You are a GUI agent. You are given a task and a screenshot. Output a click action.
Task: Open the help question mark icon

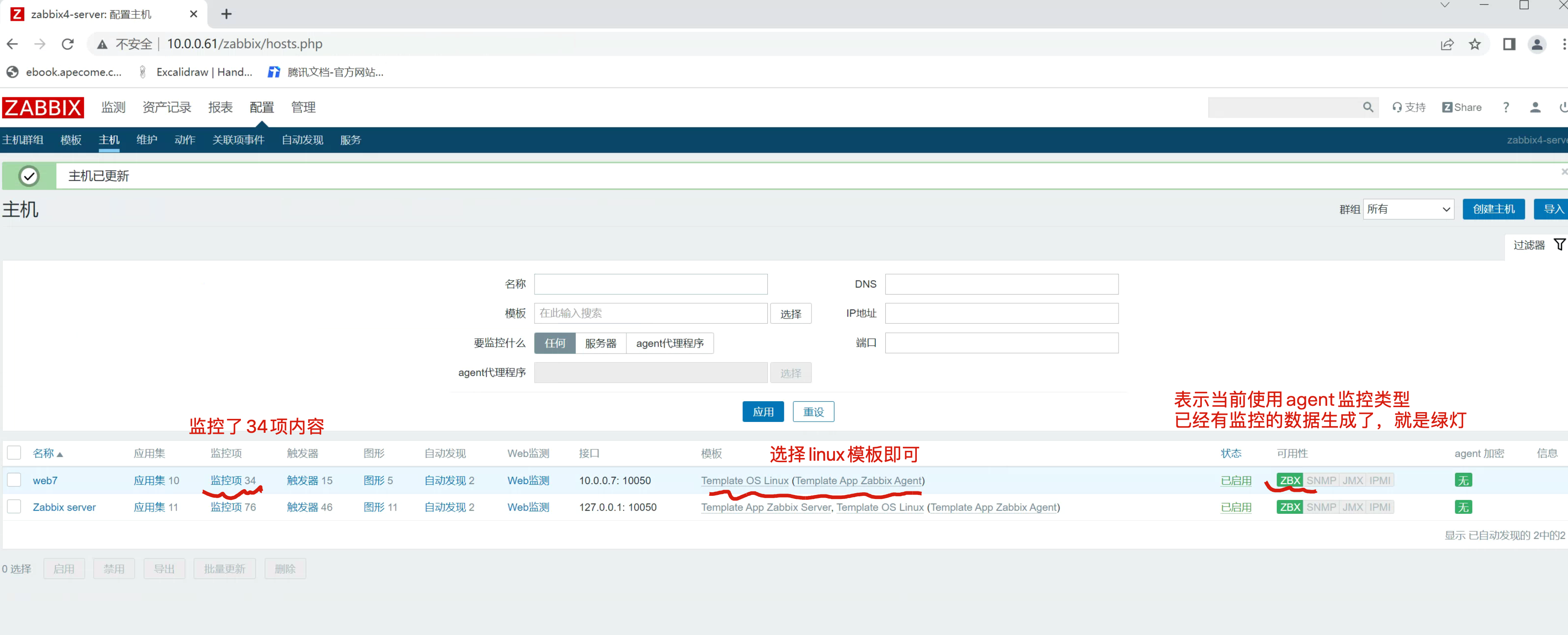(x=1505, y=108)
